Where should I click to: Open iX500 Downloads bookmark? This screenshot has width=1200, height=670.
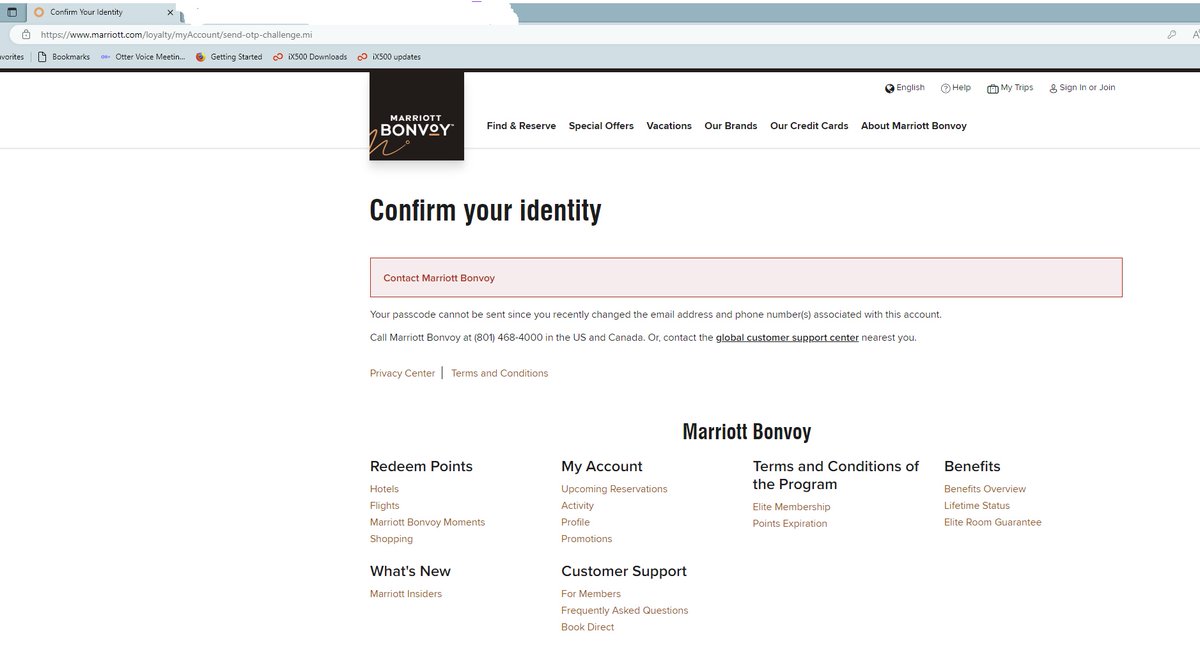(310, 57)
